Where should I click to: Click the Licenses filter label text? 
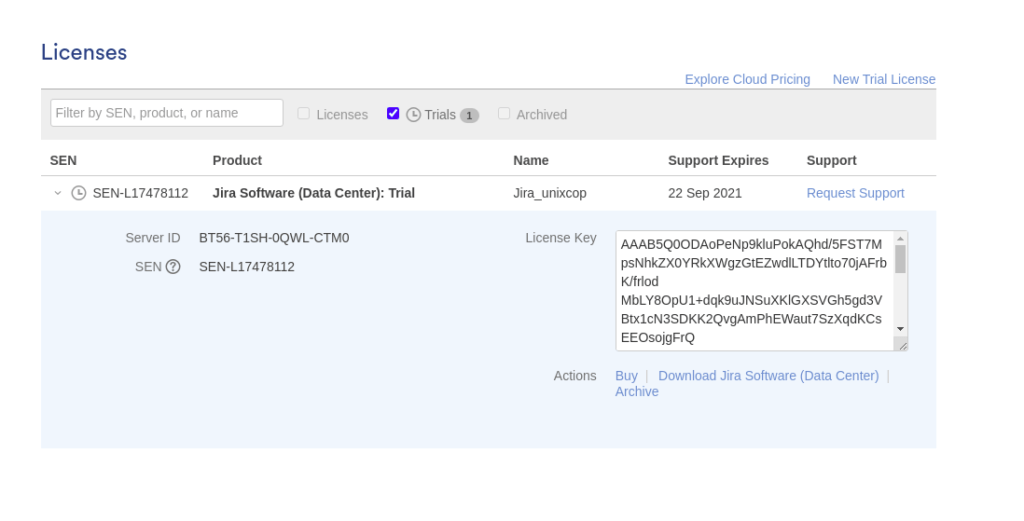click(342, 114)
